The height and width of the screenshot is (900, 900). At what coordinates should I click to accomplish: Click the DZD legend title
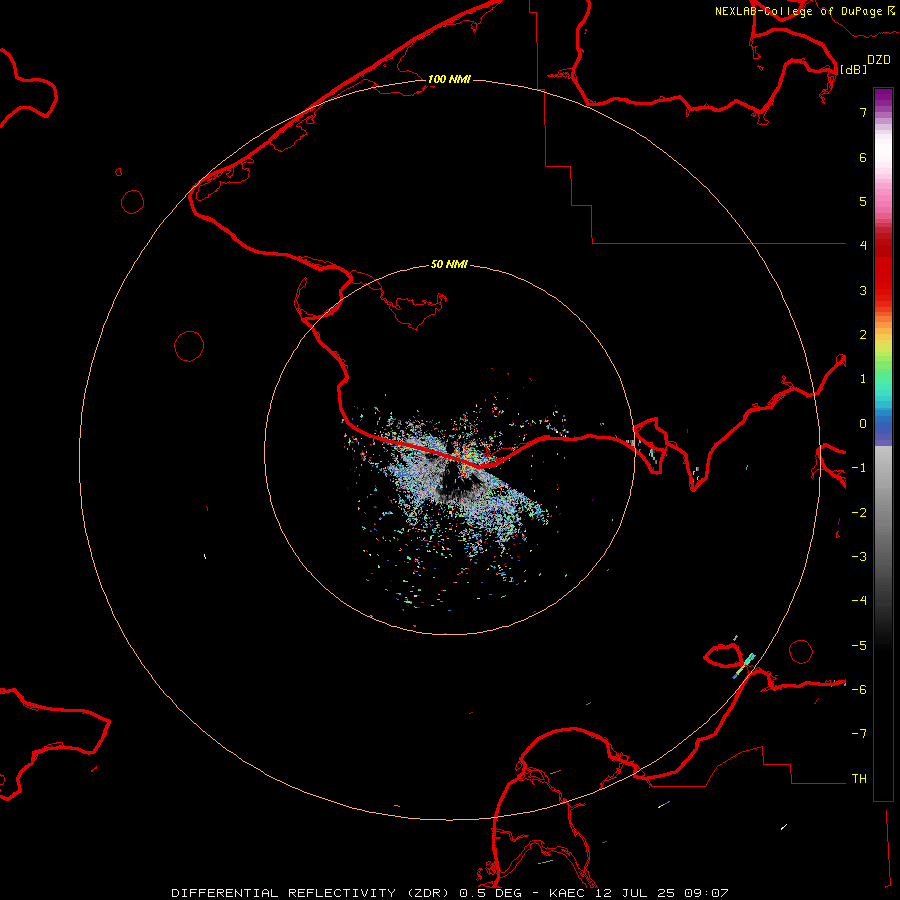pyautogui.click(x=879, y=60)
